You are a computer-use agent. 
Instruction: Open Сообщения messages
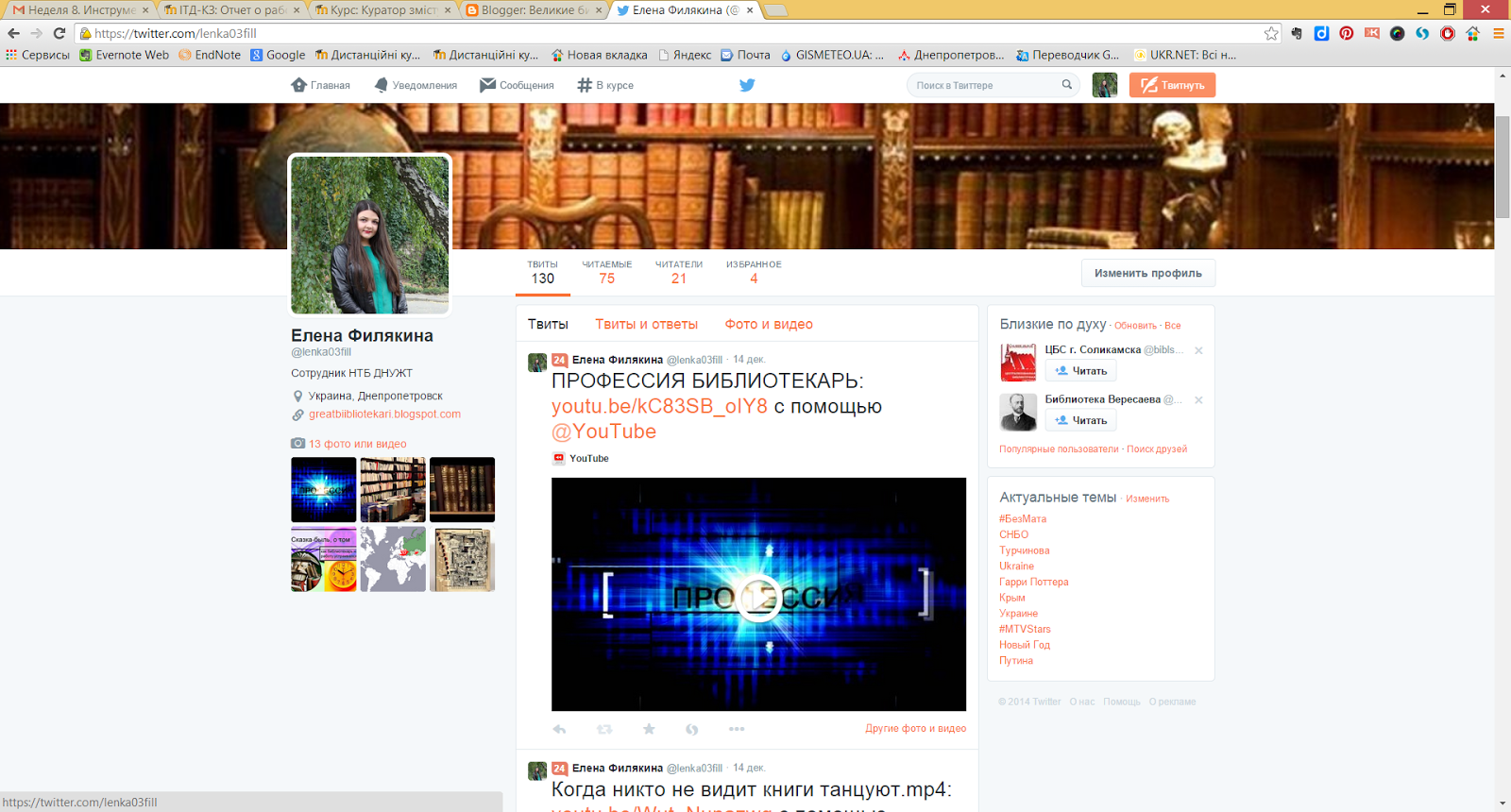pos(517,85)
